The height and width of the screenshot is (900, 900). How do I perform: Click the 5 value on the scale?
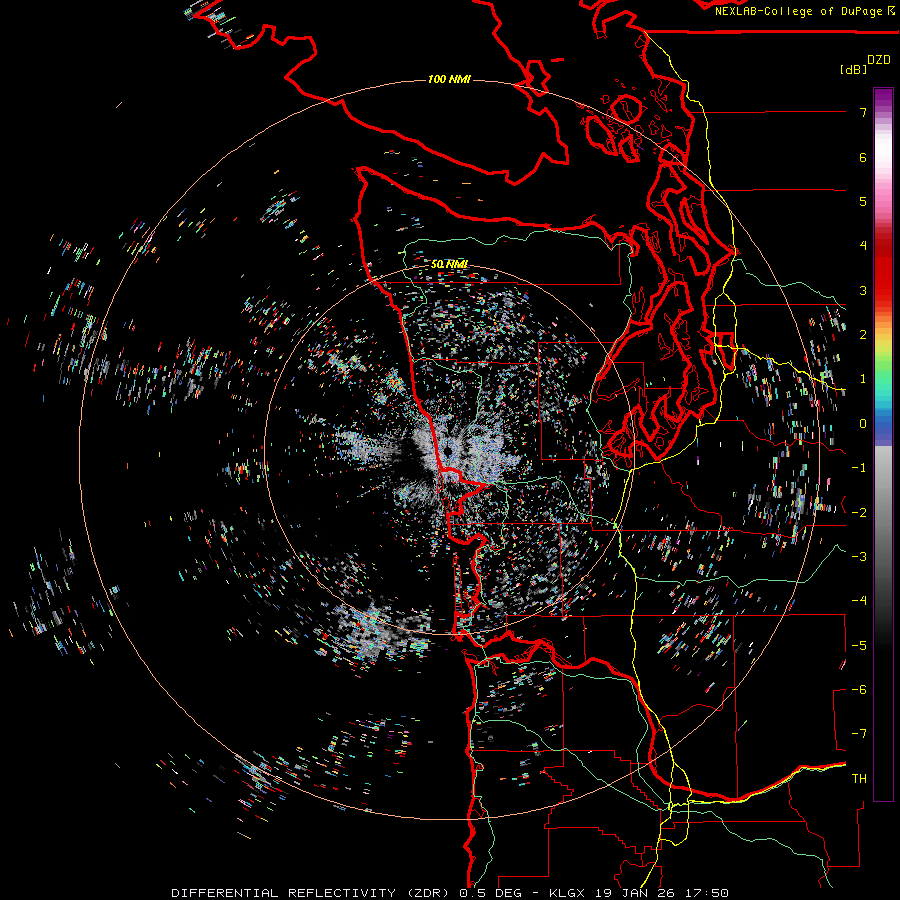point(863,201)
